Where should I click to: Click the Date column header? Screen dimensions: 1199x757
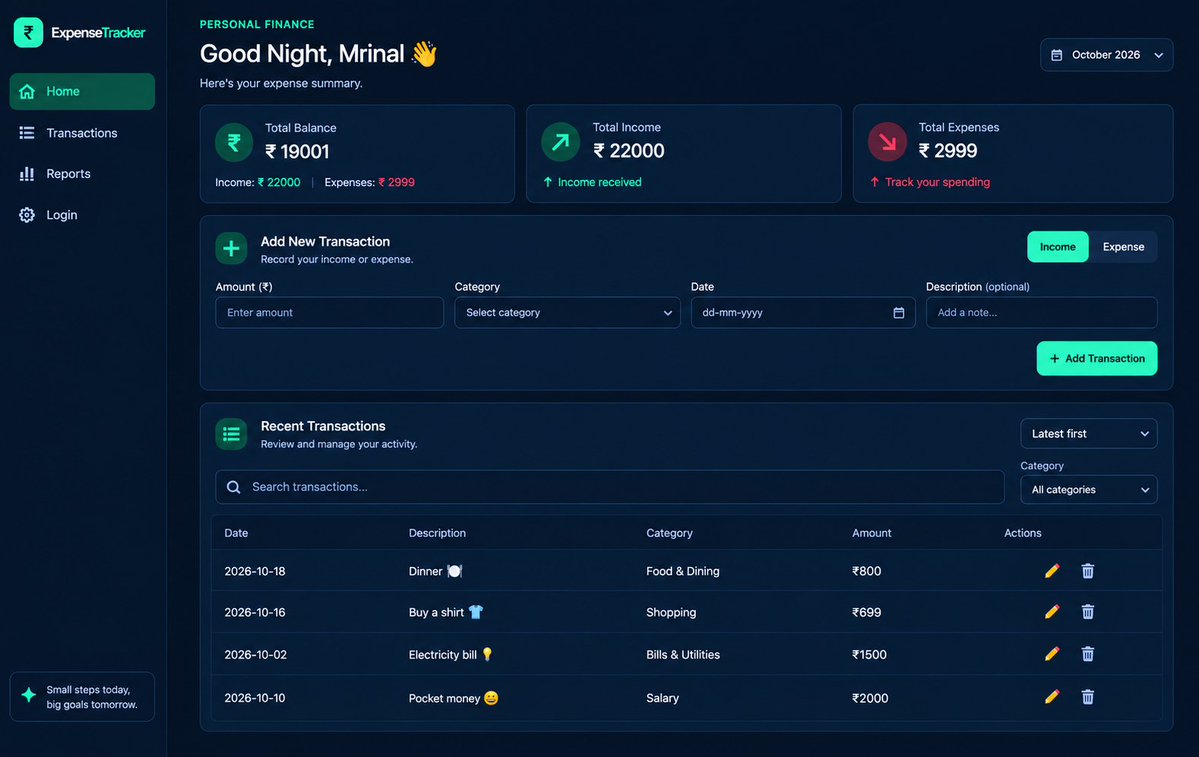coord(236,533)
